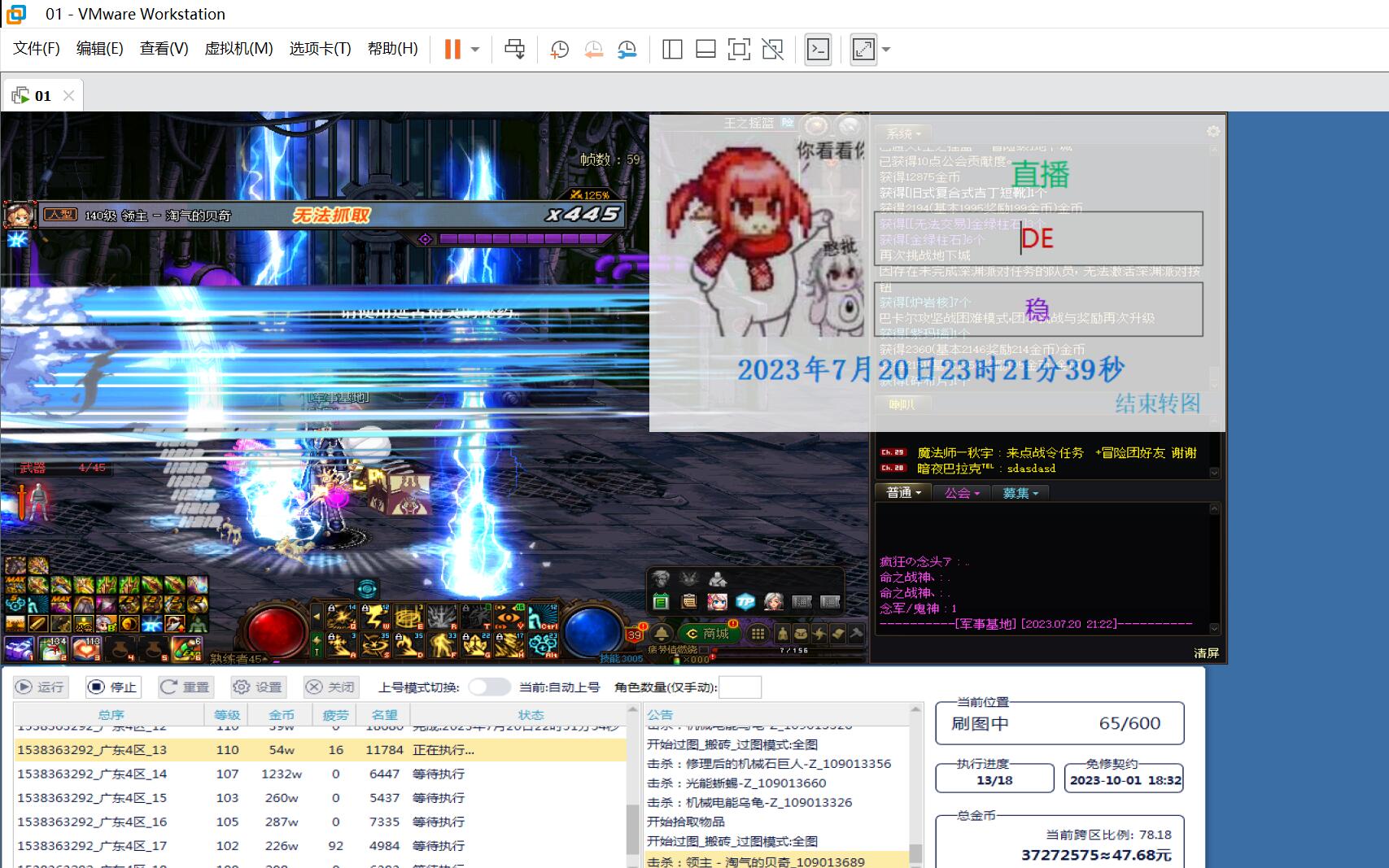Toggle the thumbnail bar layout icon
1389x868 pixels.
point(705,50)
